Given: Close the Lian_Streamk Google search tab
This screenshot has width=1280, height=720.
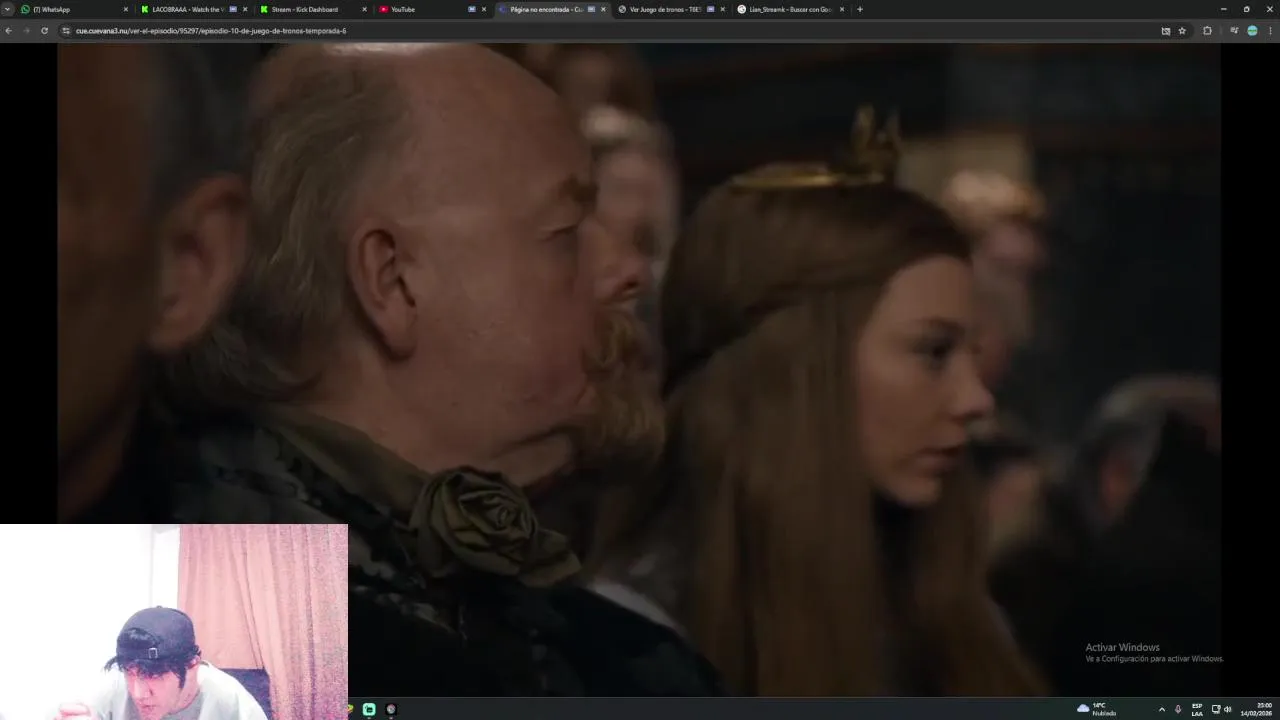Looking at the screenshot, I should (x=842, y=9).
